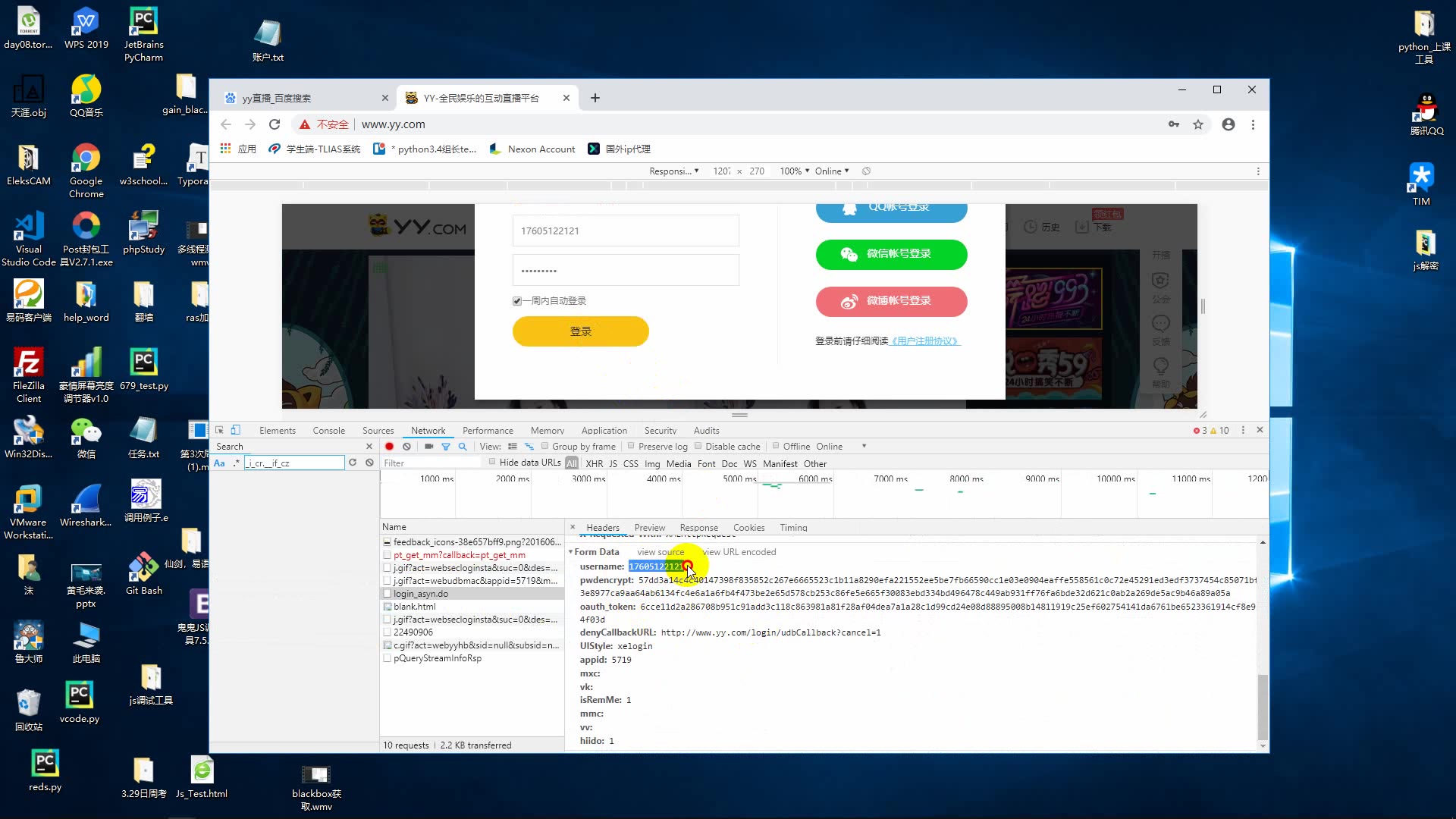Click the 用户注册协议 link
Viewport: 1456px width, 819px height.
click(922, 340)
